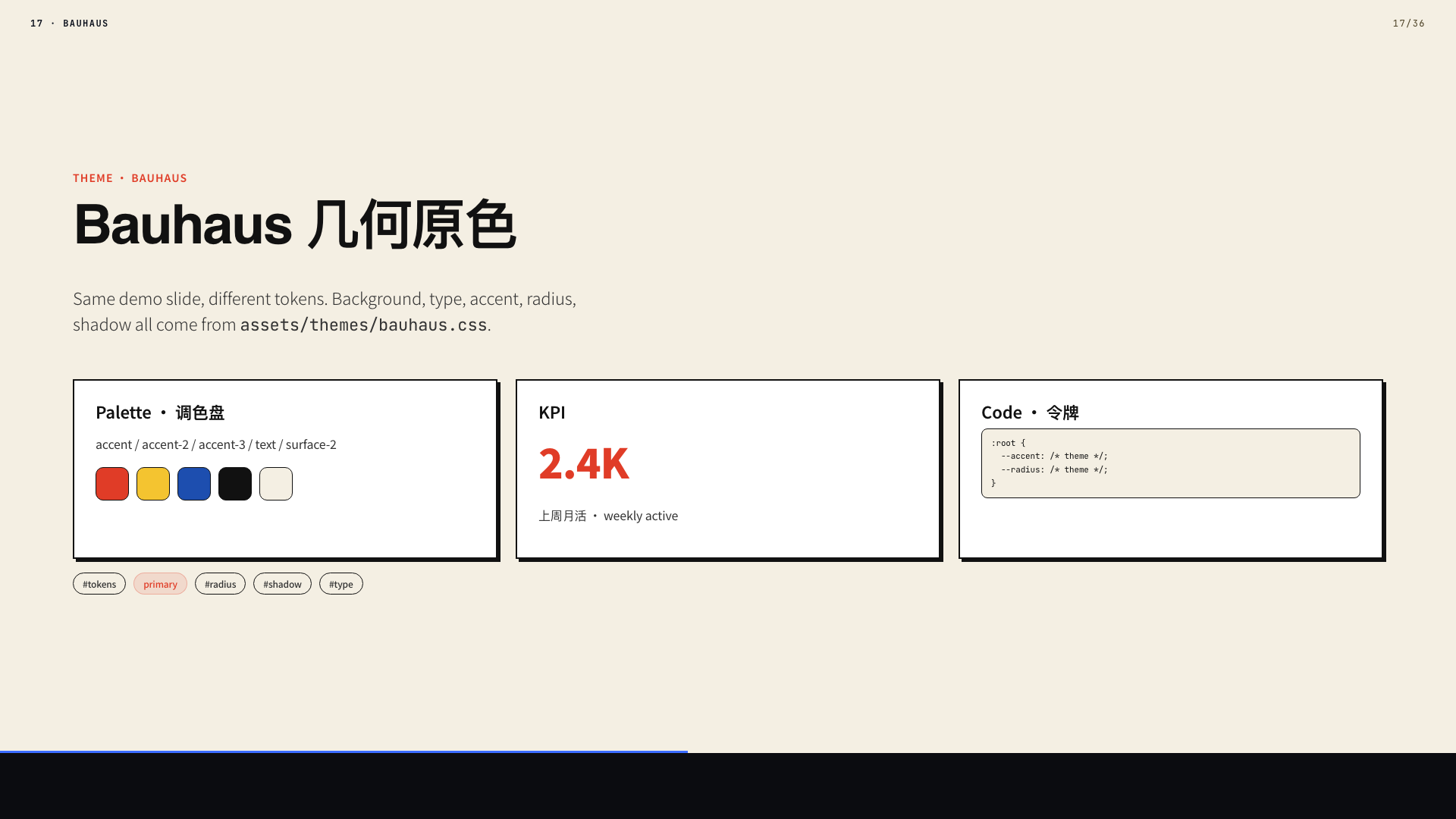The image size is (1456, 819).
Task: Click the '17 · BAUHAUS' header label
Action: point(69,24)
